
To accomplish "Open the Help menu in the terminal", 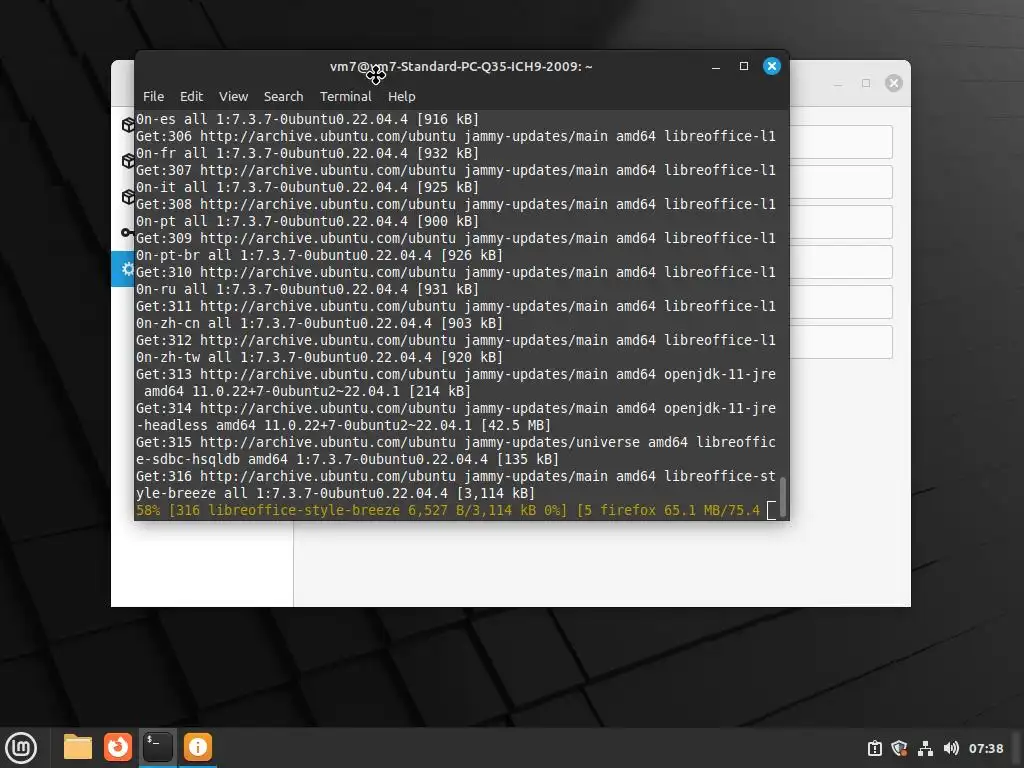I will click(402, 96).
